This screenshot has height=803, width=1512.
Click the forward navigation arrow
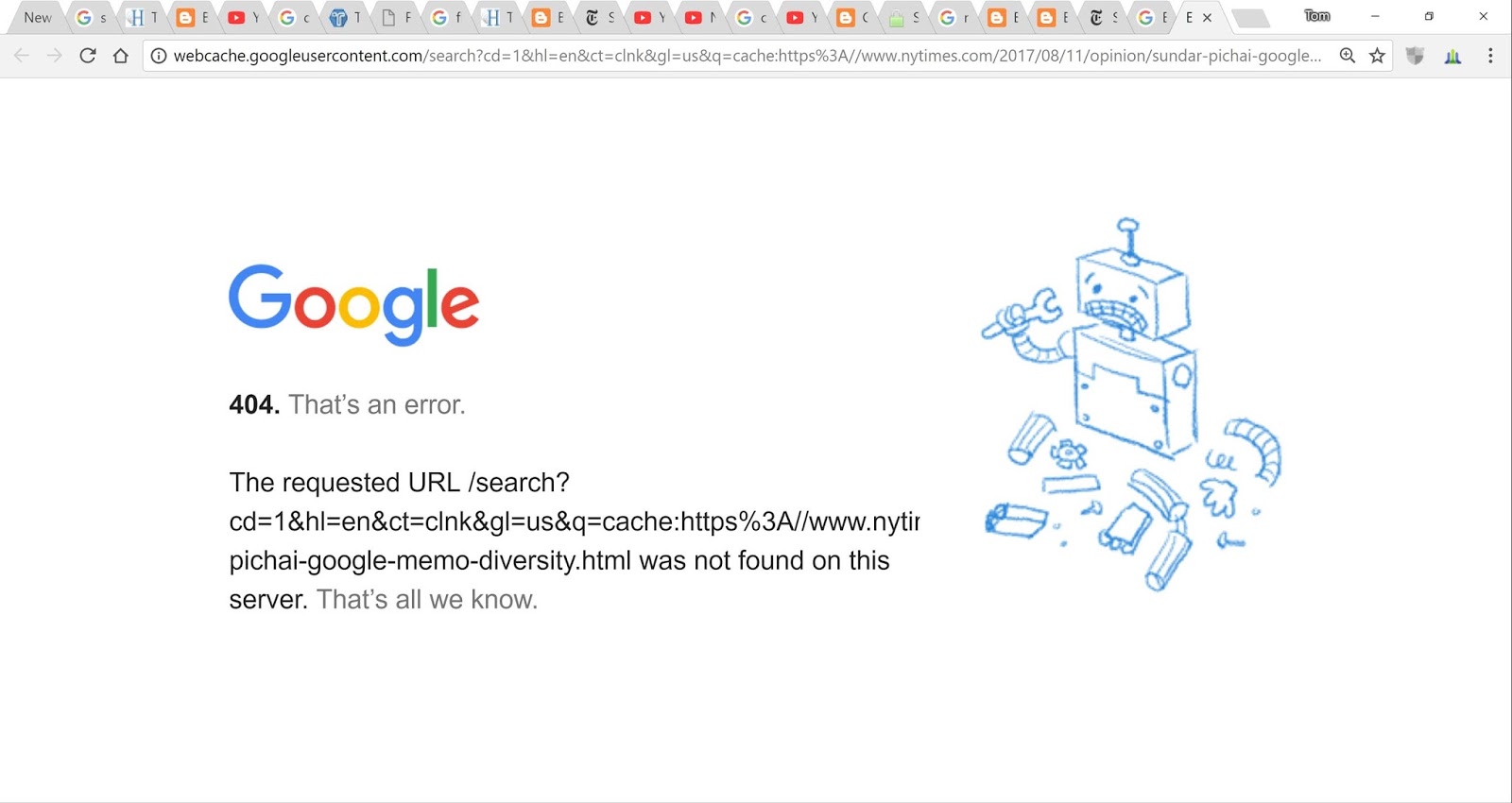(55, 55)
